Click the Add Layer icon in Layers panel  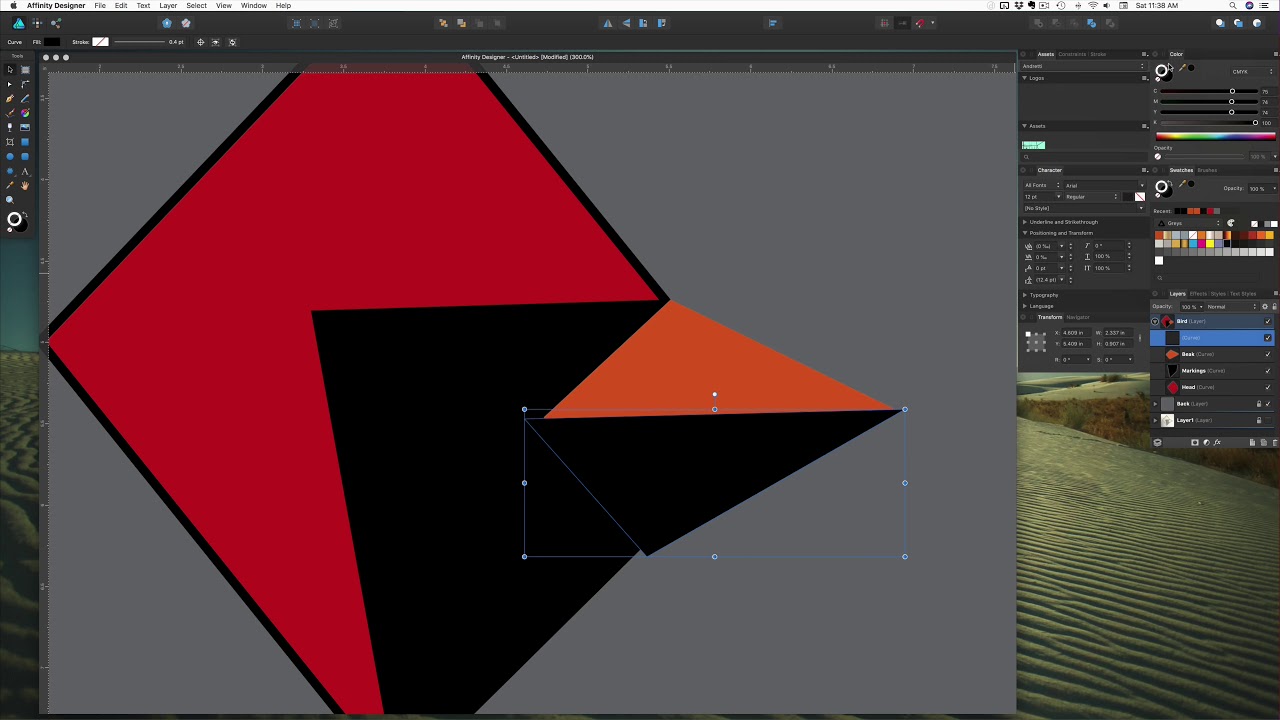click(1252, 442)
